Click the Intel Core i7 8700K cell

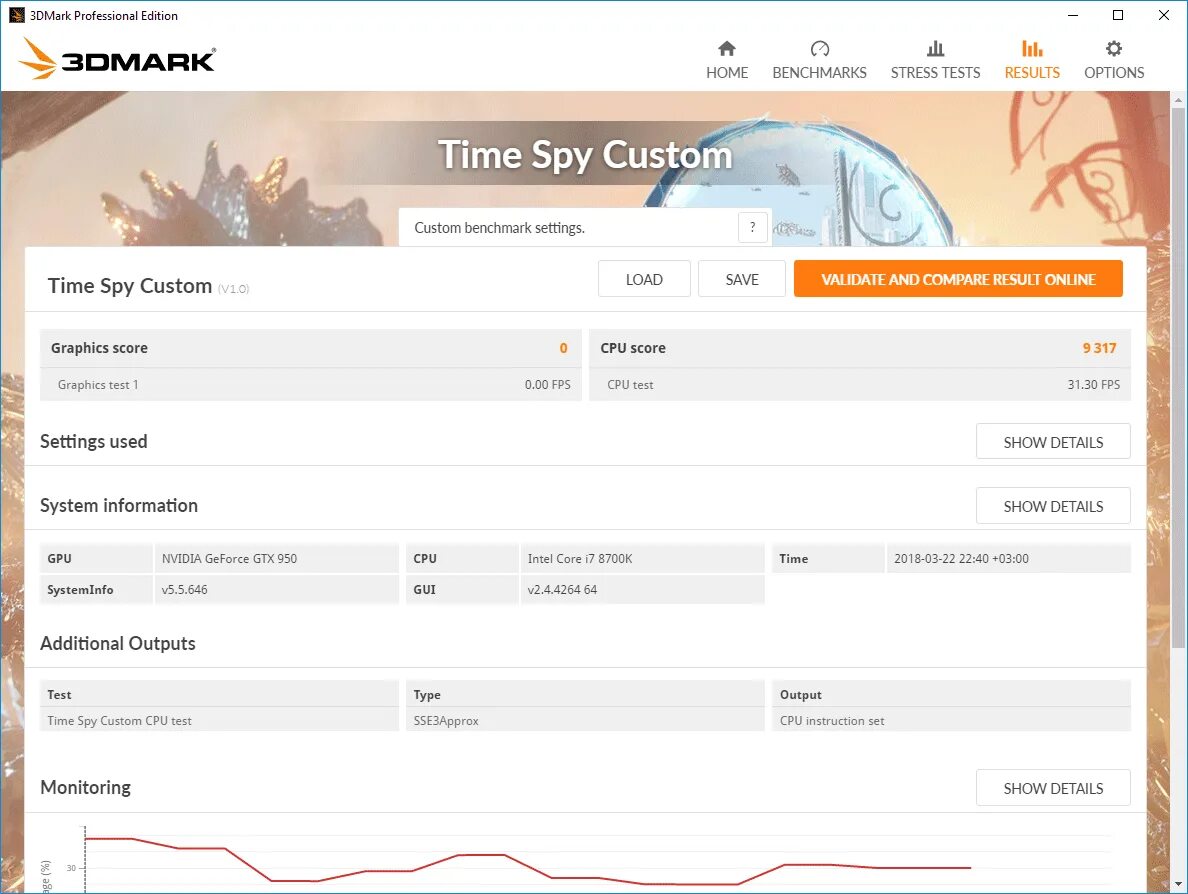(x=642, y=558)
